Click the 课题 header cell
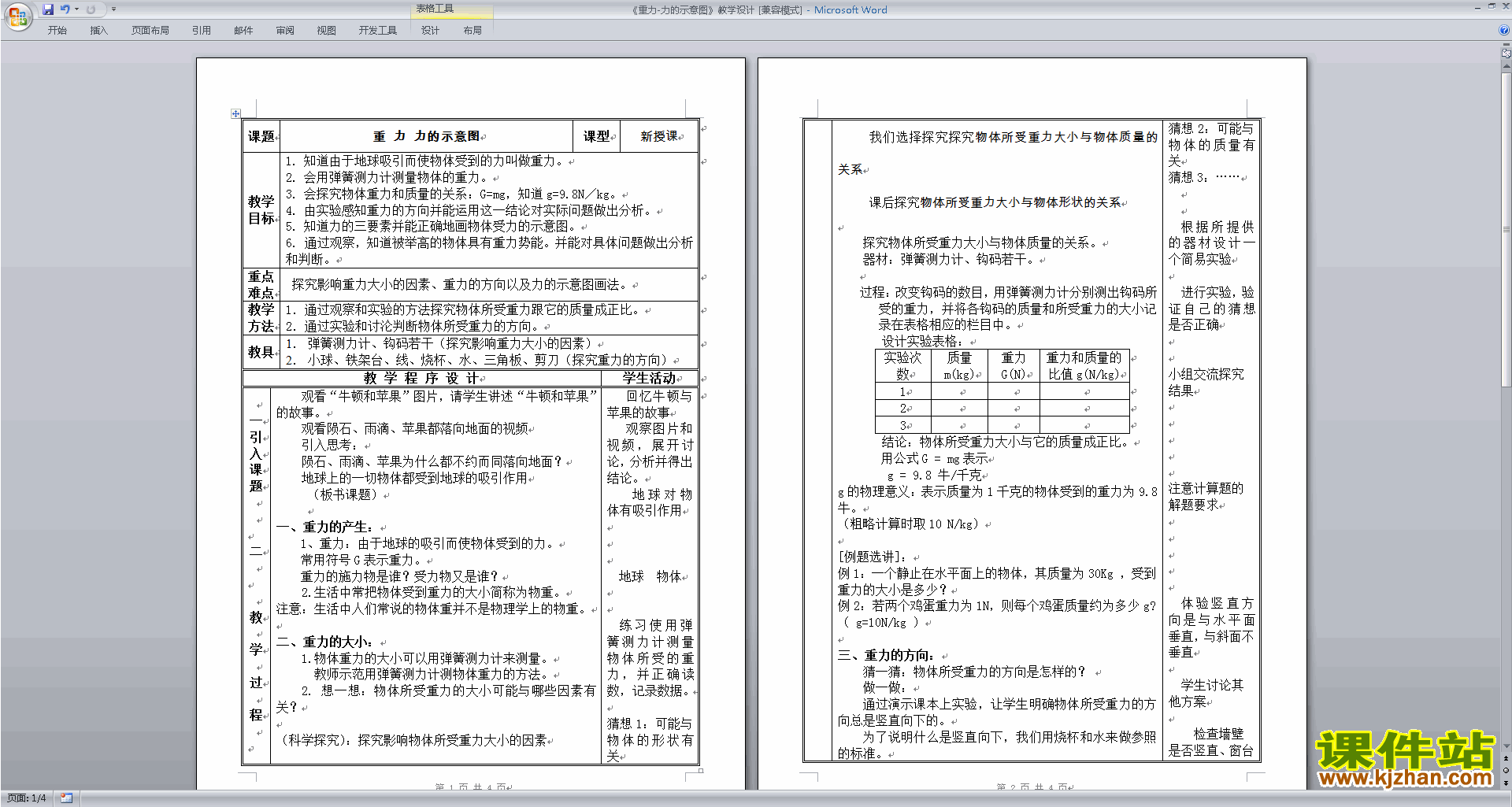The image size is (1512, 807). 261,136
